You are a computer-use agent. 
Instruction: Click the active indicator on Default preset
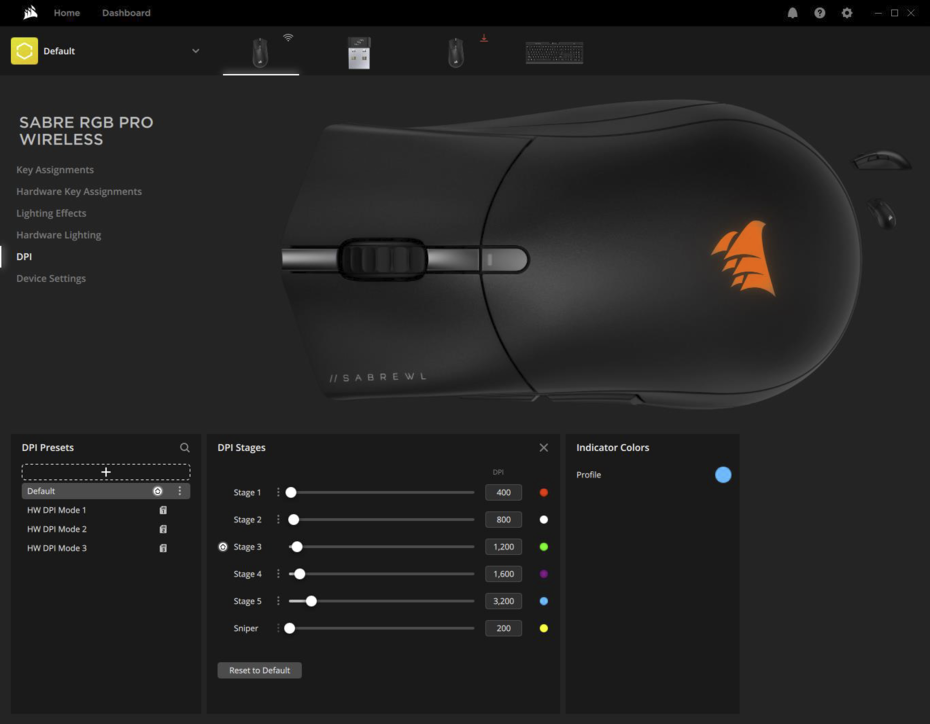[x=158, y=491]
